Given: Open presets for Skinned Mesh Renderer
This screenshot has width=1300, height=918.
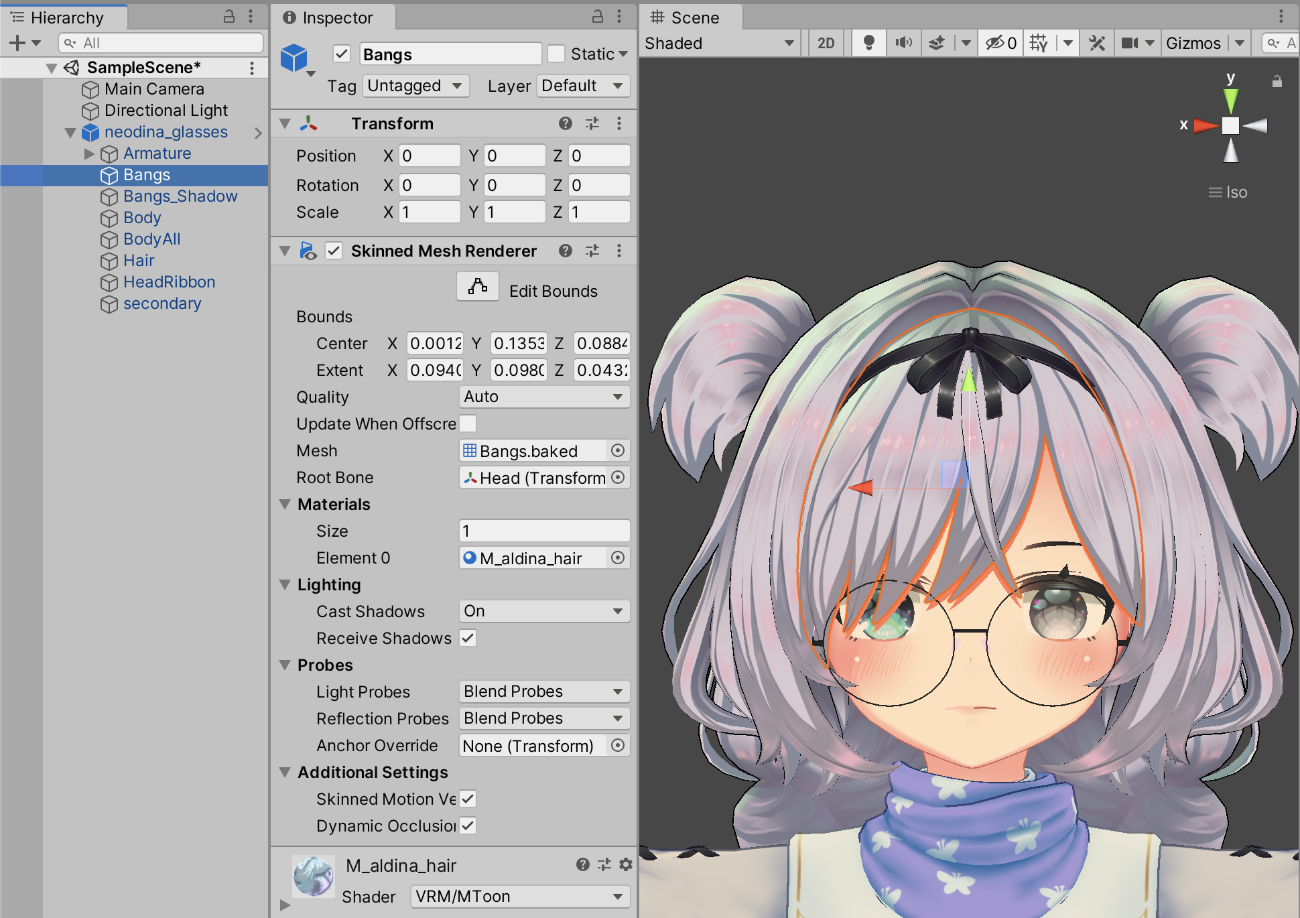Looking at the screenshot, I should click(592, 251).
